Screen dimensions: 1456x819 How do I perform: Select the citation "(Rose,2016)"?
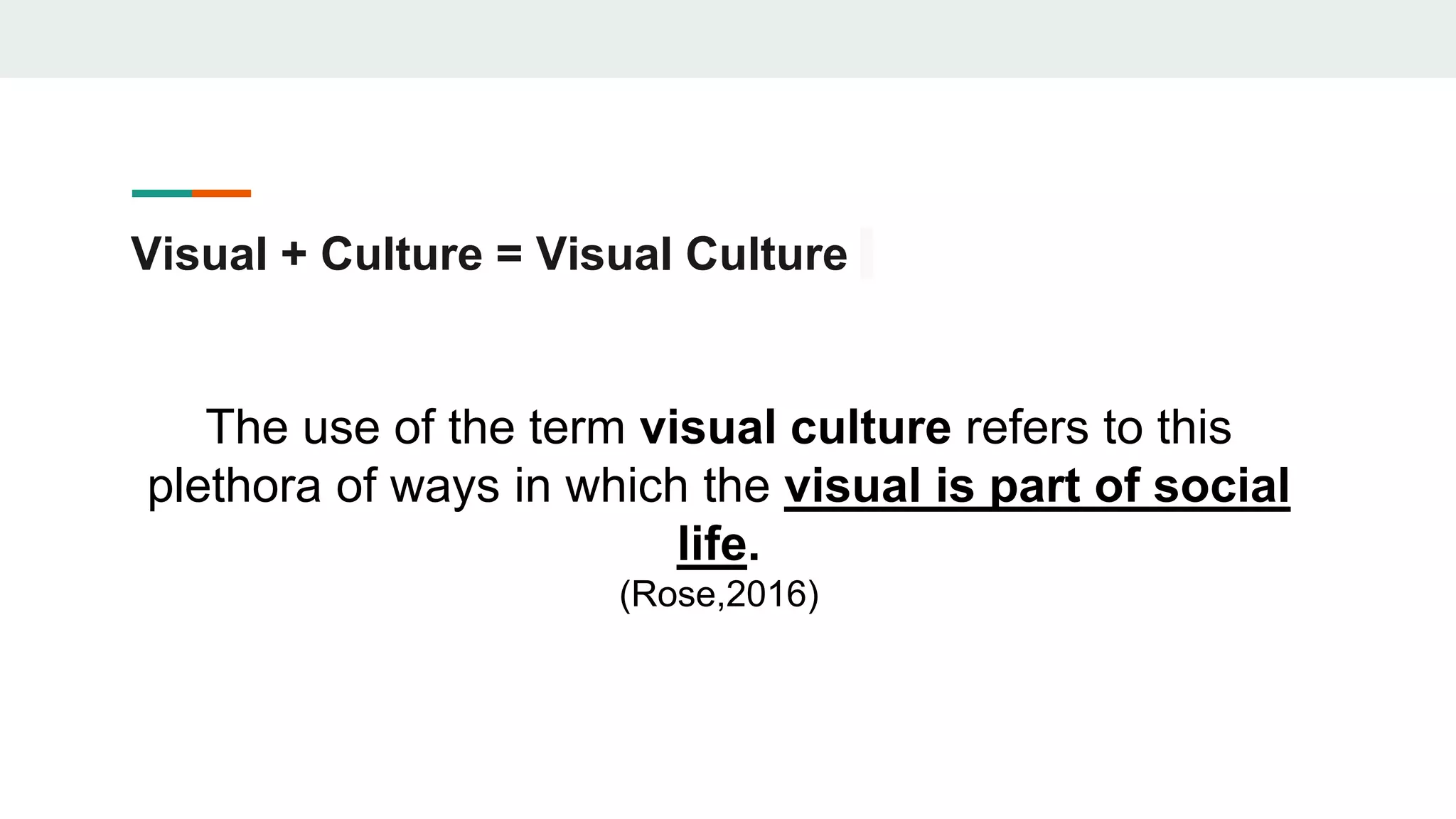point(719,594)
